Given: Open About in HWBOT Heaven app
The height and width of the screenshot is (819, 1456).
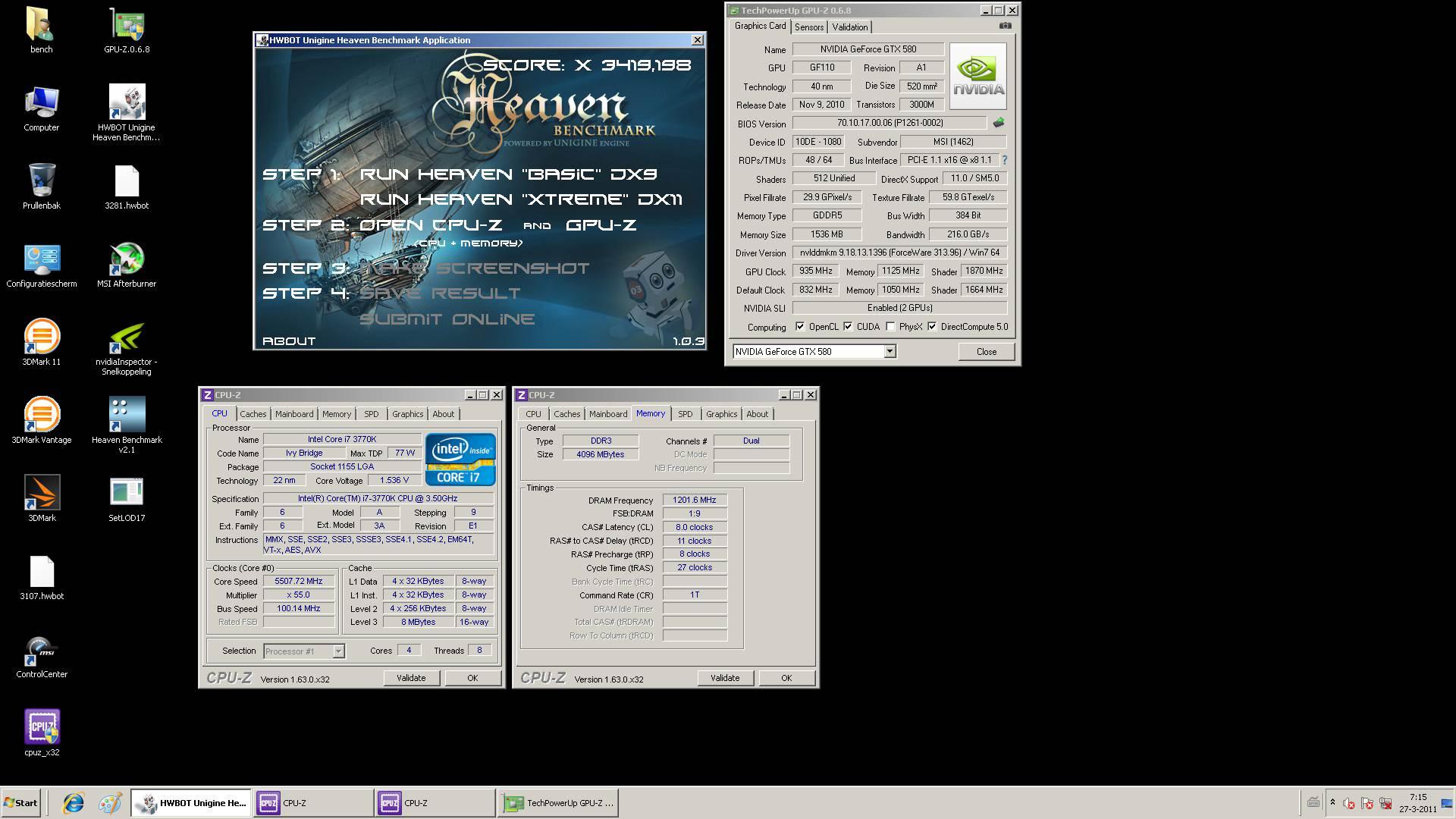Looking at the screenshot, I should pos(289,341).
